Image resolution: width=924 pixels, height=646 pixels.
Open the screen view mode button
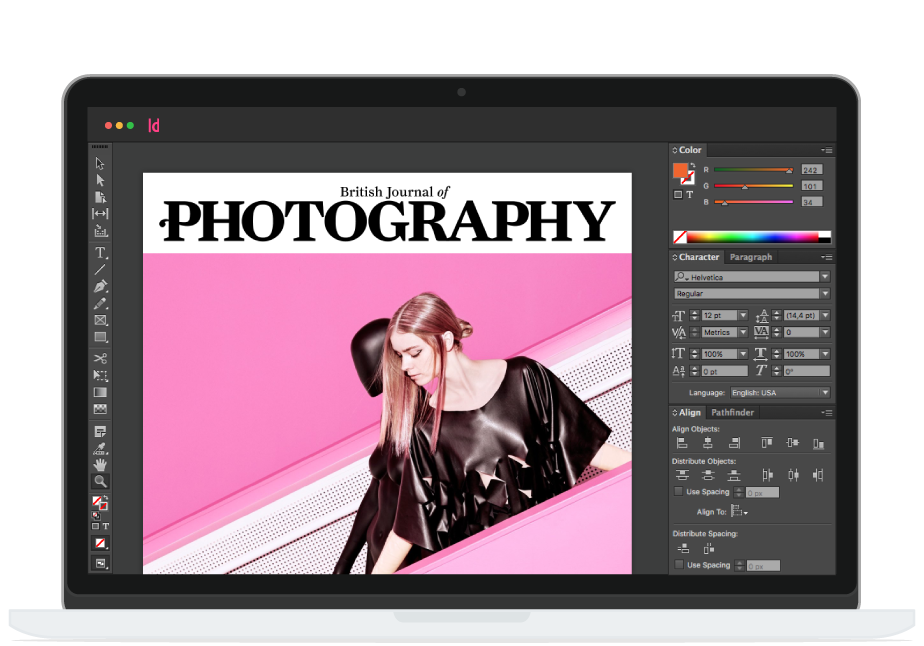click(x=100, y=563)
